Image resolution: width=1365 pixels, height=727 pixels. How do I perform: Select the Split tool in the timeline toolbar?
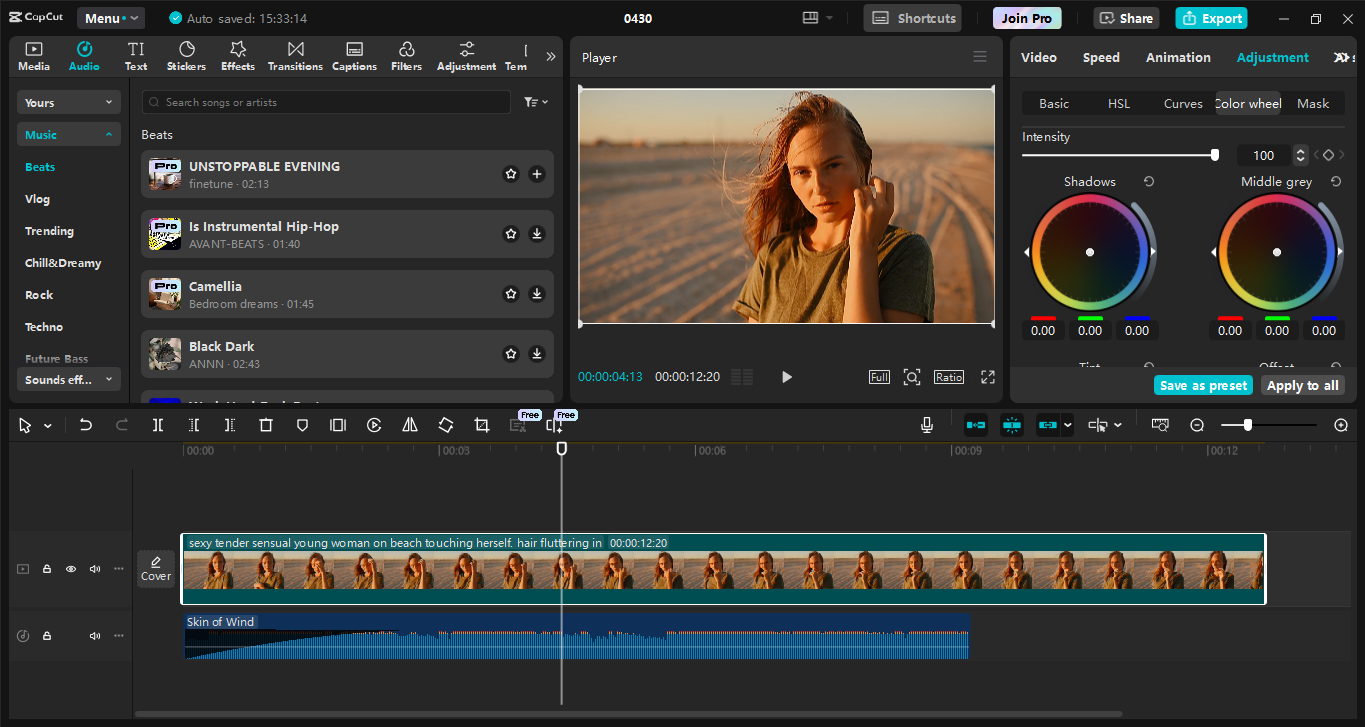157,424
